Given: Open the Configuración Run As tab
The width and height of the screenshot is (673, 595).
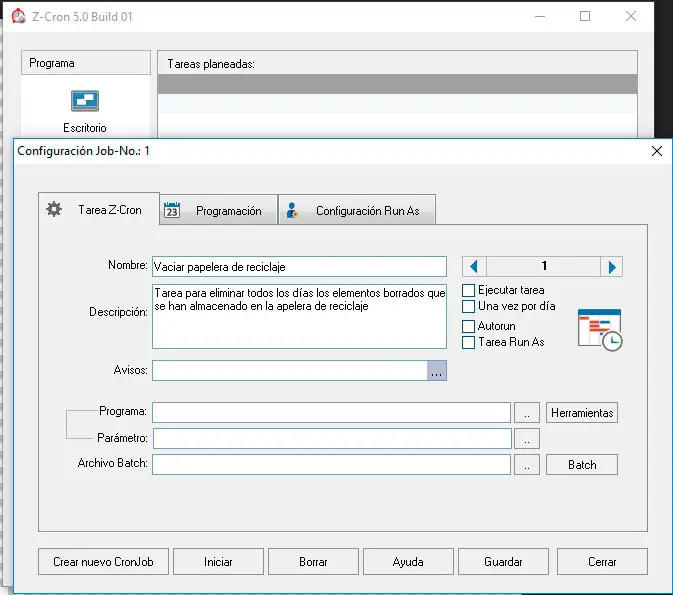Looking at the screenshot, I should coord(356,211).
